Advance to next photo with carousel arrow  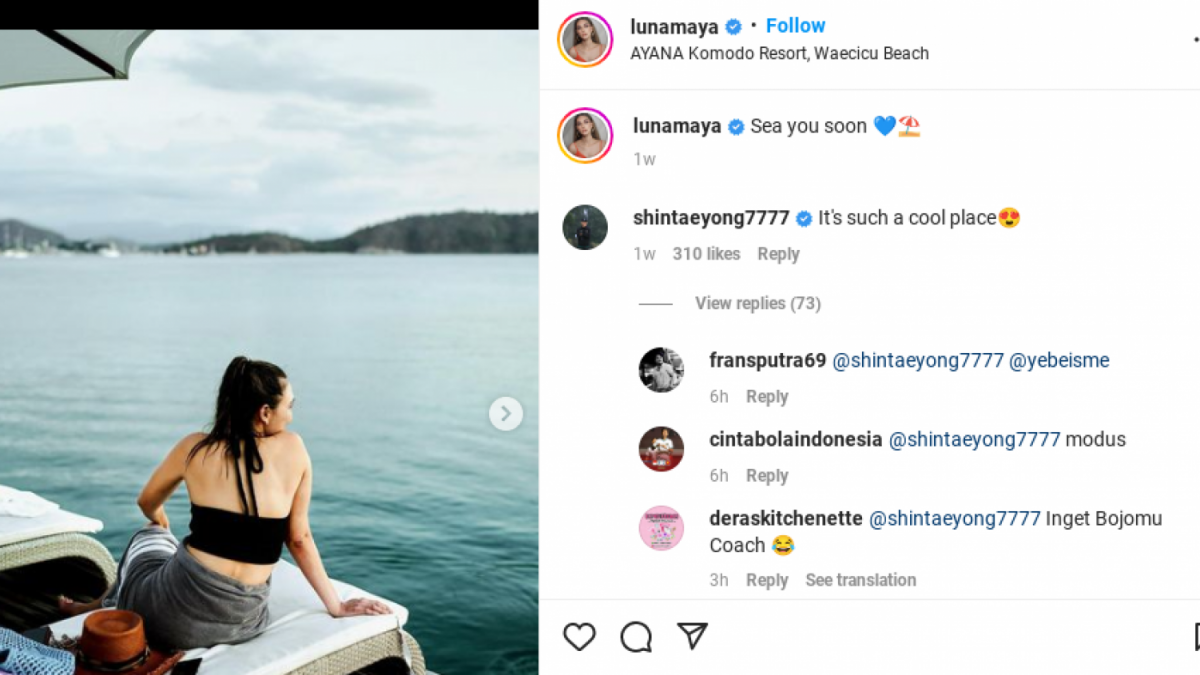(506, 413)
